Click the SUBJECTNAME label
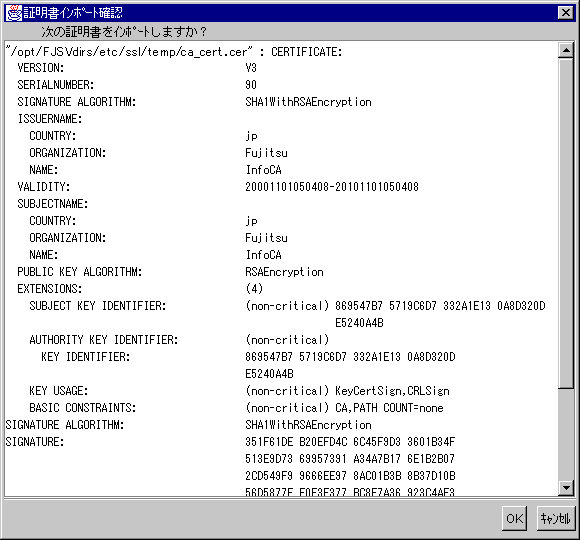Screen dimensions: 580x540 53,204
